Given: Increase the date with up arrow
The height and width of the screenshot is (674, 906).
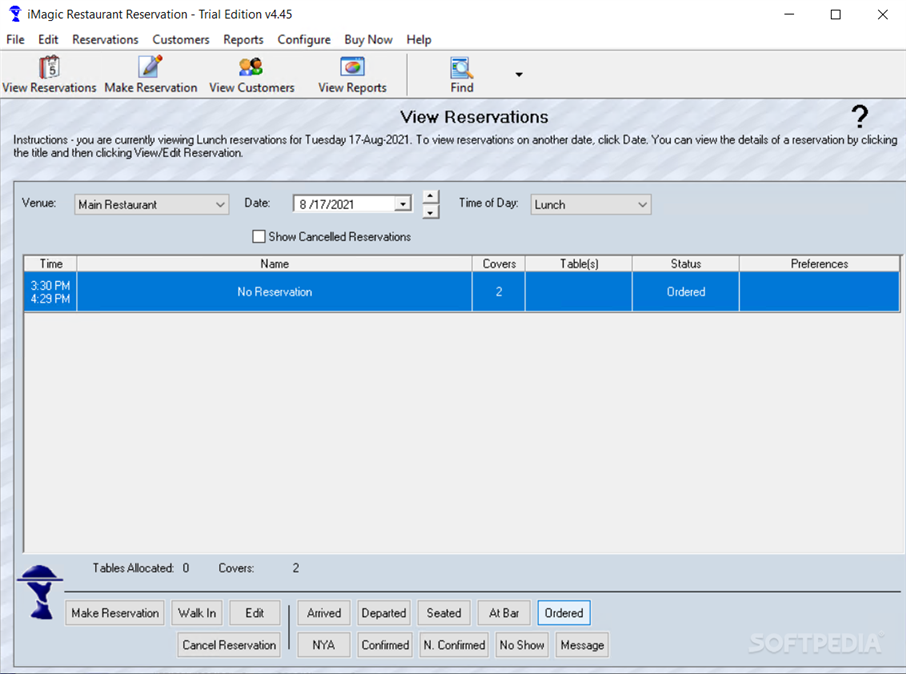Looking at the screenshot, I should point(430,197).
